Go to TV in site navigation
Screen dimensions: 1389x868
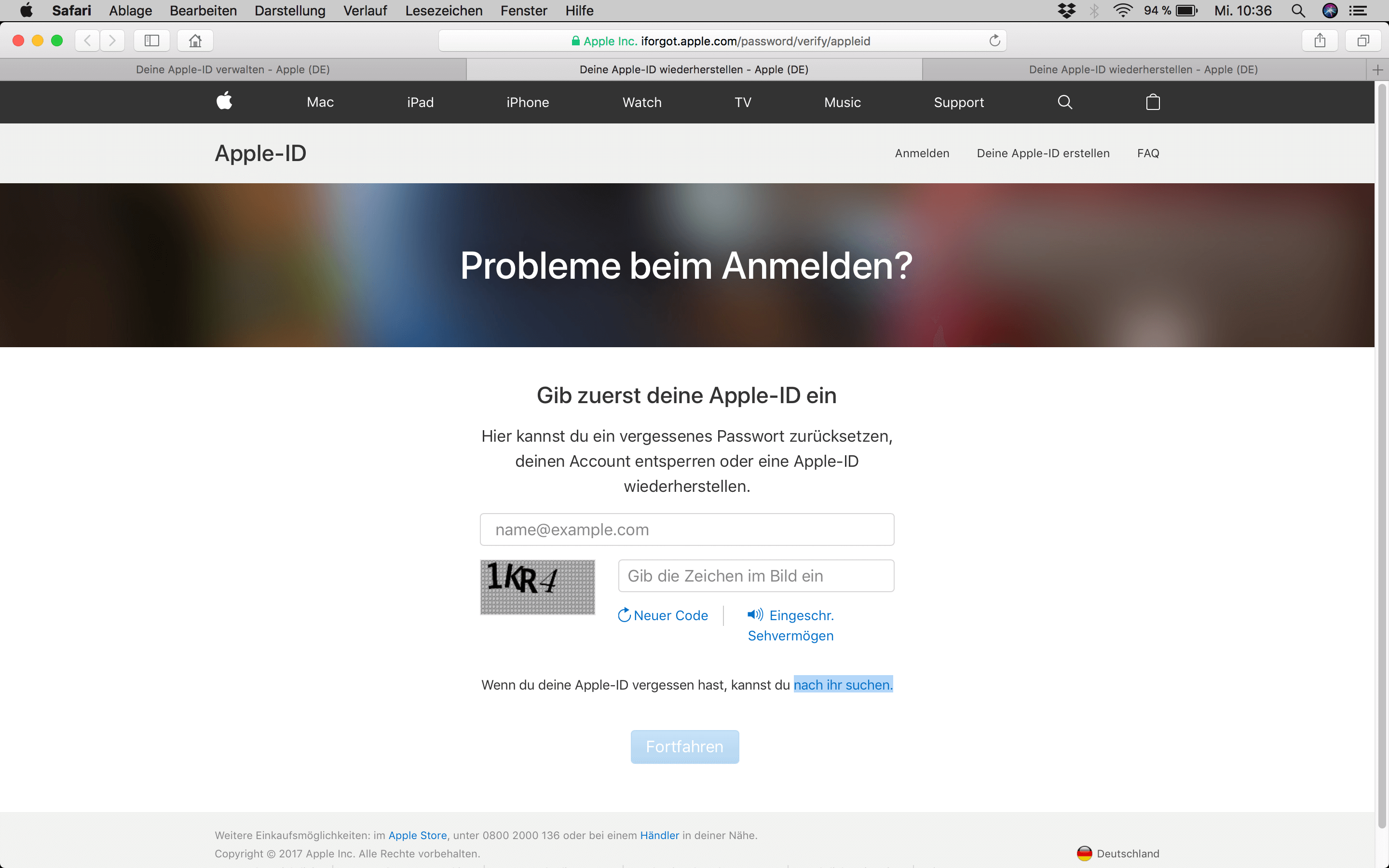tap(743, 102)
